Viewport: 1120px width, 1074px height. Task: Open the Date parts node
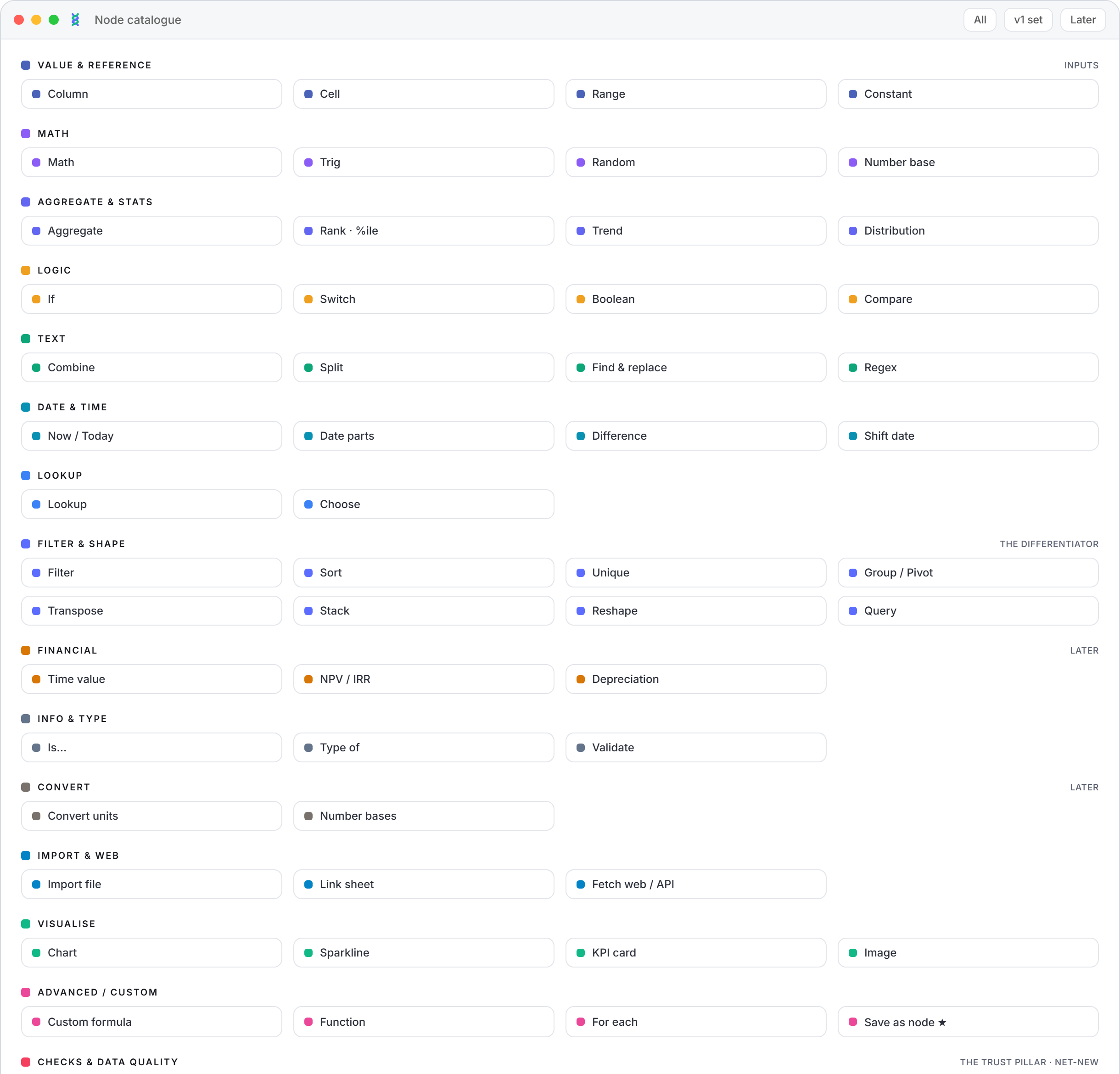coord(423,436)
